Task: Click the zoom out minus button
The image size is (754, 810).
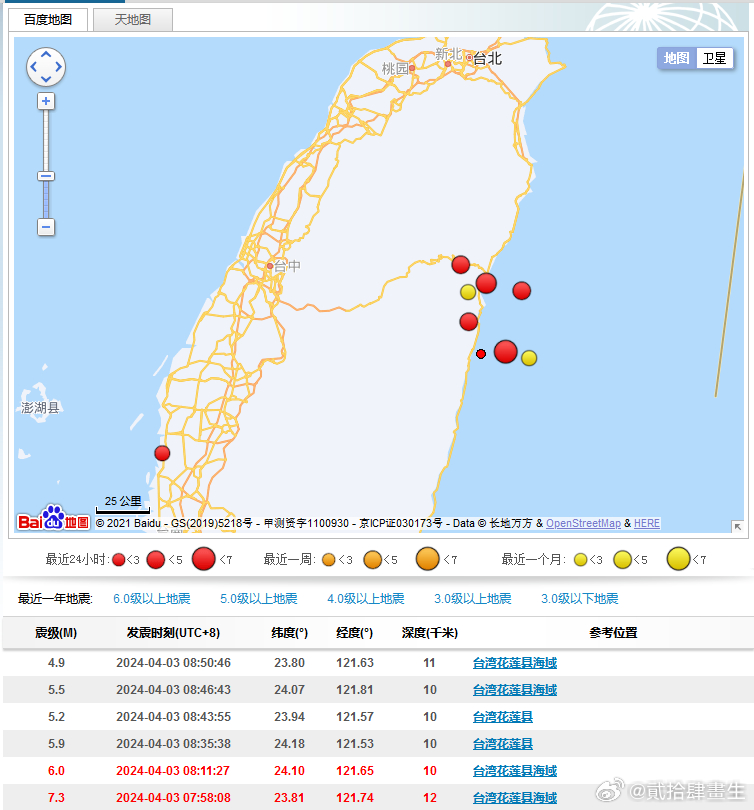Action: 46,227
